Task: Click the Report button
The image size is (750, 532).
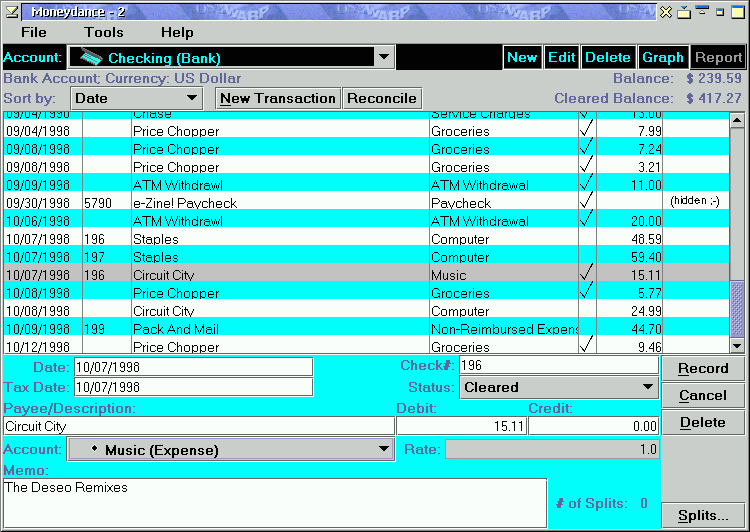Action: pyautogui.click(x=718, y=57)
